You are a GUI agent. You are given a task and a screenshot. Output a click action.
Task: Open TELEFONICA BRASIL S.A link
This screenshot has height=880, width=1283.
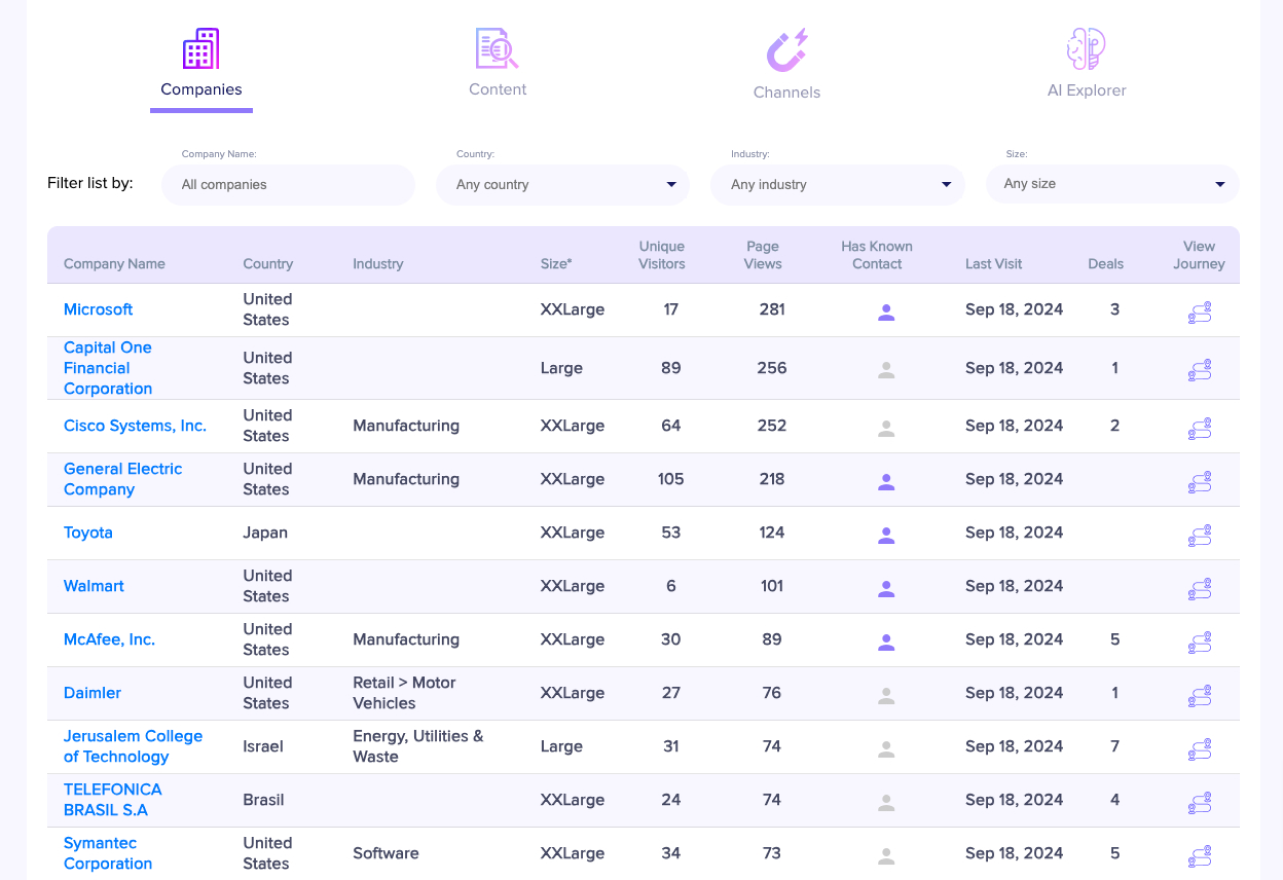(x=113, y=800)
